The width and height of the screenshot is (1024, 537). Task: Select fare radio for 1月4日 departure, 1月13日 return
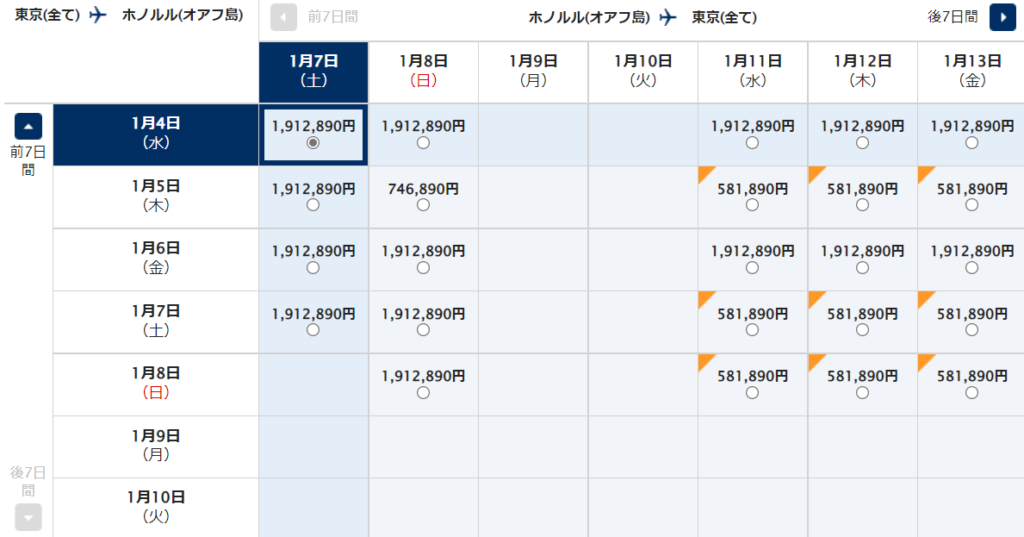tap(972, 142)
